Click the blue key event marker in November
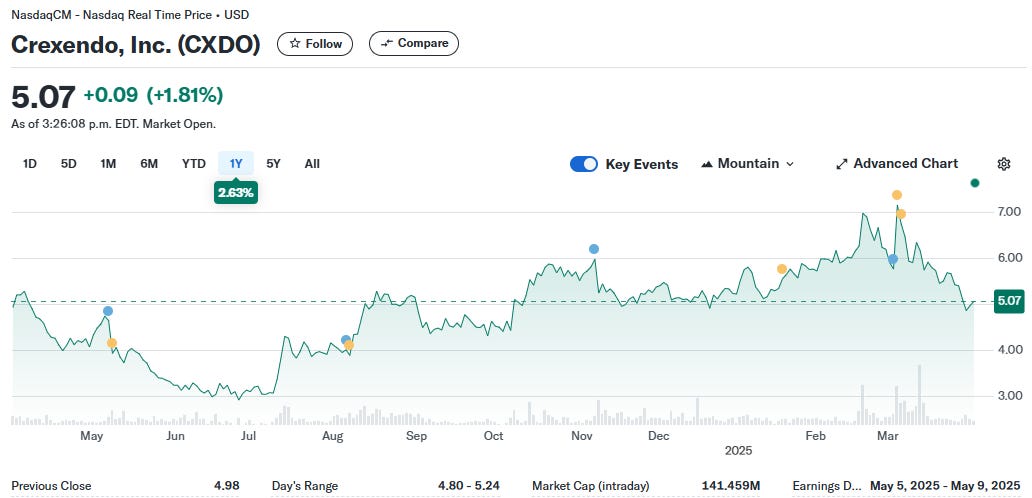The width and height of the screenshot is (1032, 498). coord(594,249)
